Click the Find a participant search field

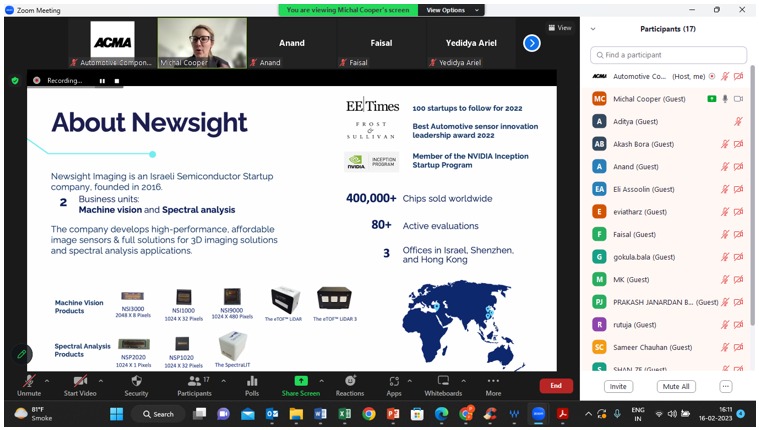(x=668, y=54)
